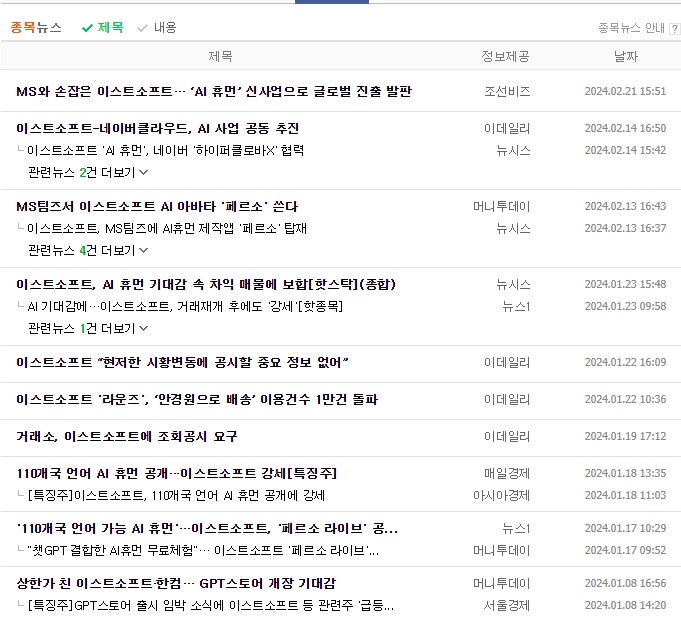The image size is (681, 623).
Task: Click 조선비즈 provider cell
Action: [x=507, y=91]
